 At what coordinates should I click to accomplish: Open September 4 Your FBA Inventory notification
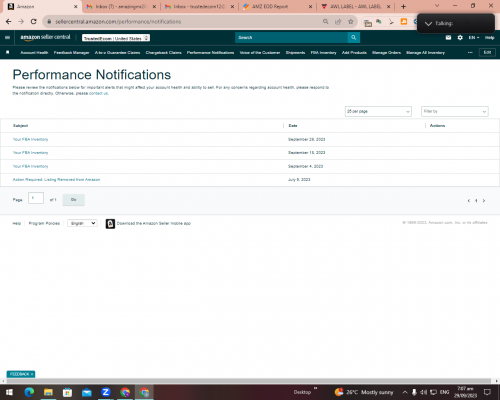tap(30, 166)
